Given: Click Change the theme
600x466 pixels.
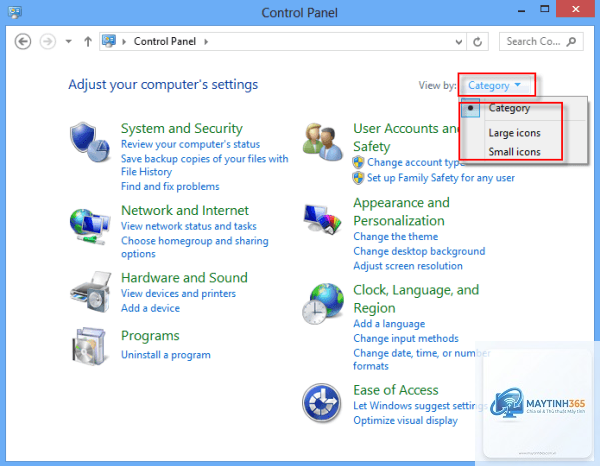Looking at the screenshot, I should [x=395, y=237].
